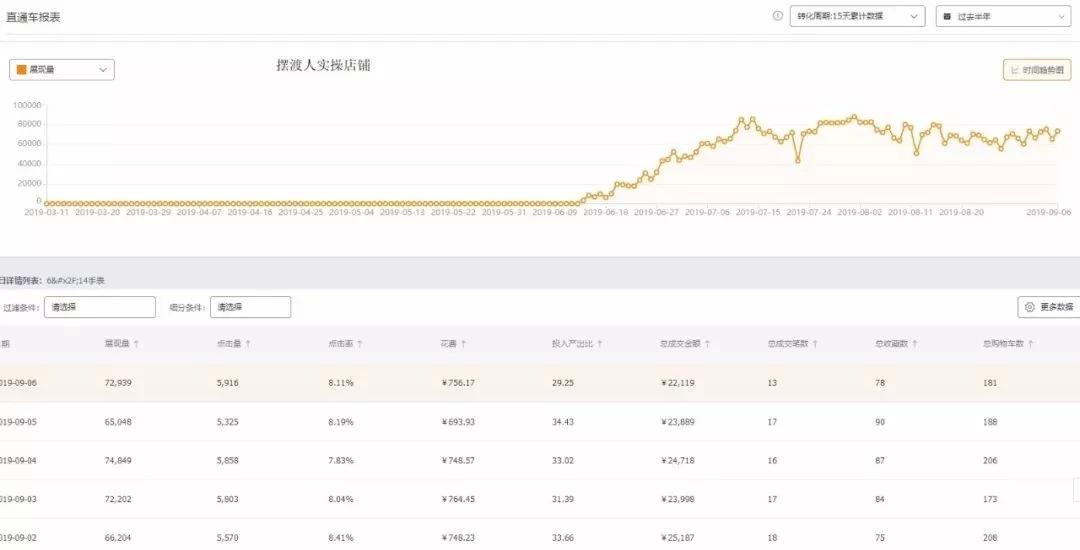Expand the 展现量 metric selector
1080x550 pixels.
pyautogui.click(x=62, y=70)
